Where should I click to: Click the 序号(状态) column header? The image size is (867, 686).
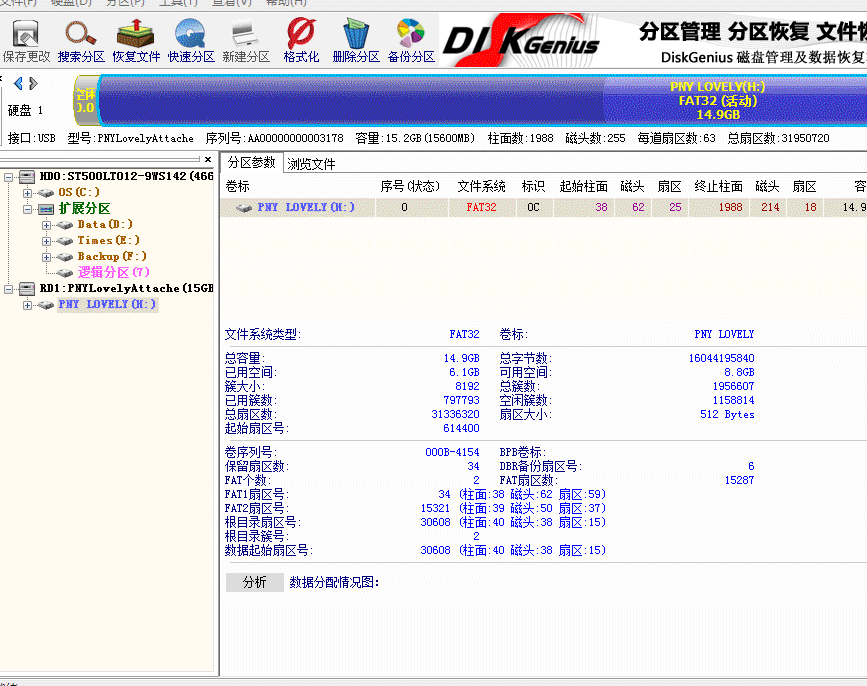pos(410,186)
